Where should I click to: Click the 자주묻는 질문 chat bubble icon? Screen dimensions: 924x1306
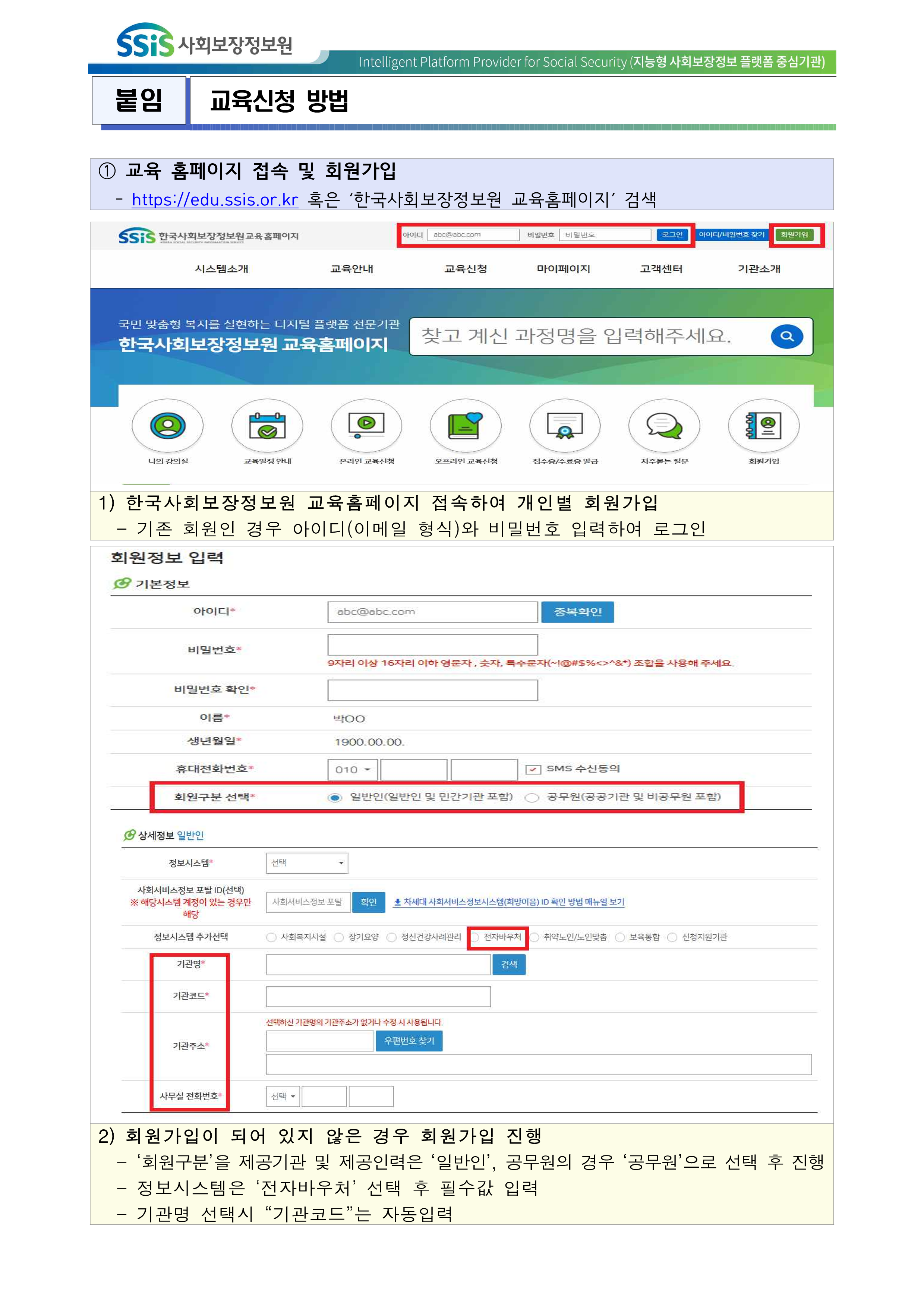point(664,426)
